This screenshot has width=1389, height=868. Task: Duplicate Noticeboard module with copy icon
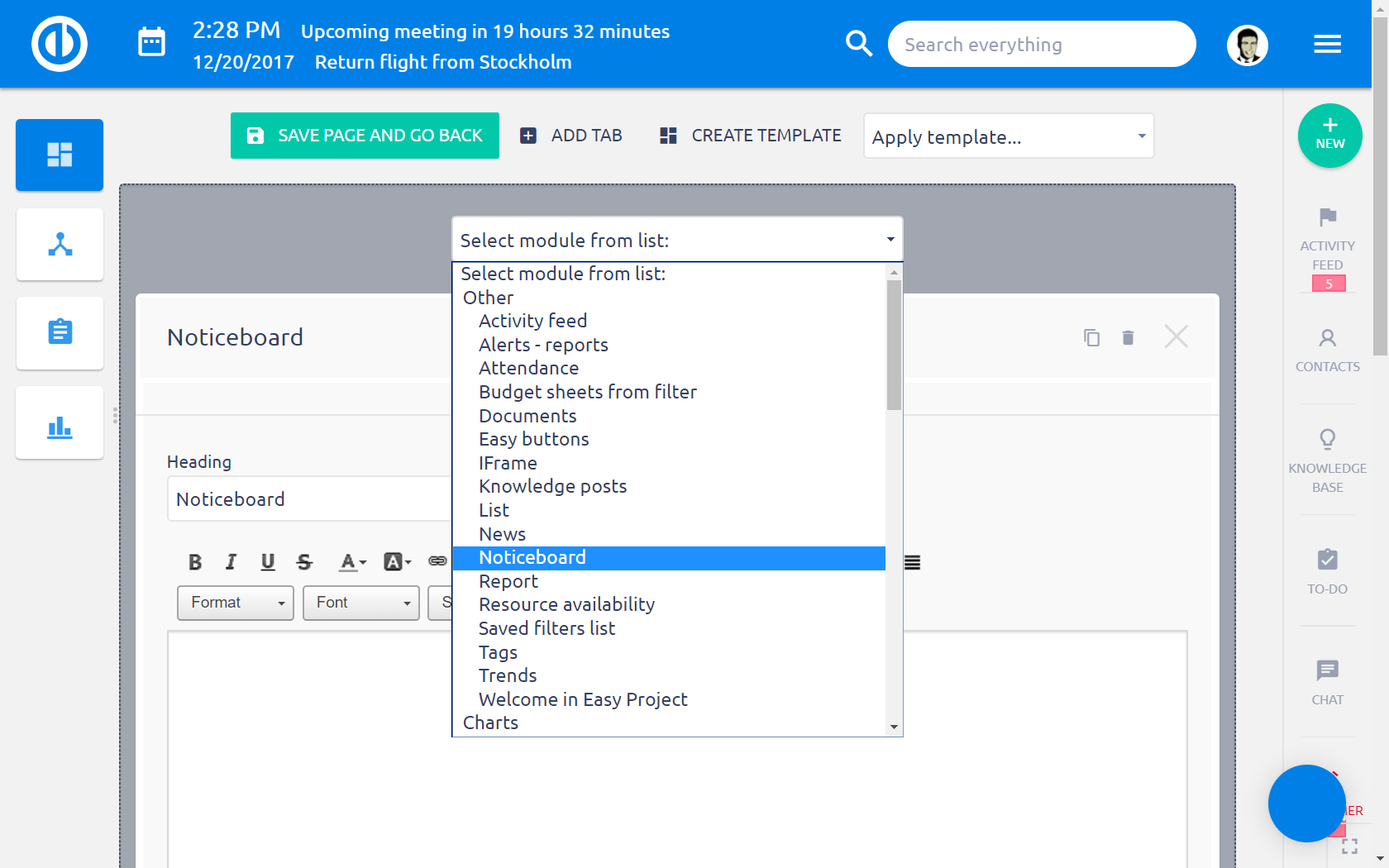coord(1091,337)
